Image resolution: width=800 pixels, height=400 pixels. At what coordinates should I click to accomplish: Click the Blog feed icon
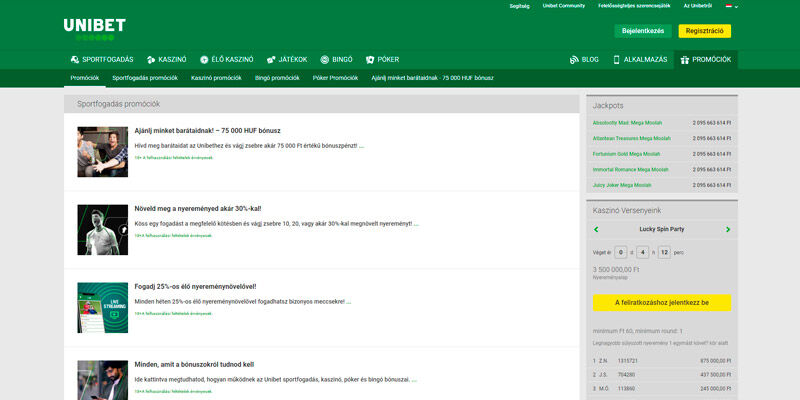574,60
